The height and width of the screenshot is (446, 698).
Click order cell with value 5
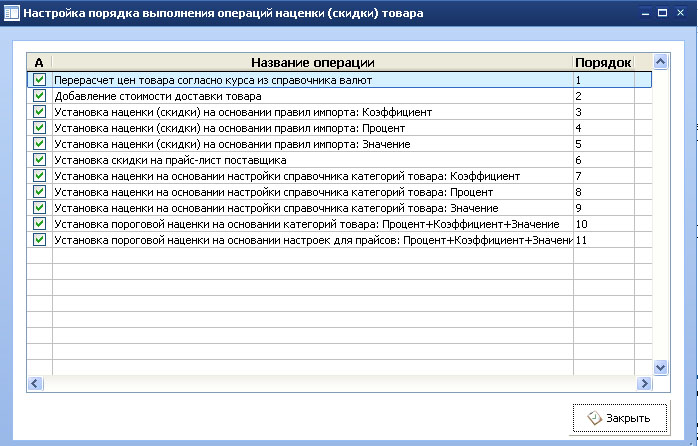(x=604, y=144)
